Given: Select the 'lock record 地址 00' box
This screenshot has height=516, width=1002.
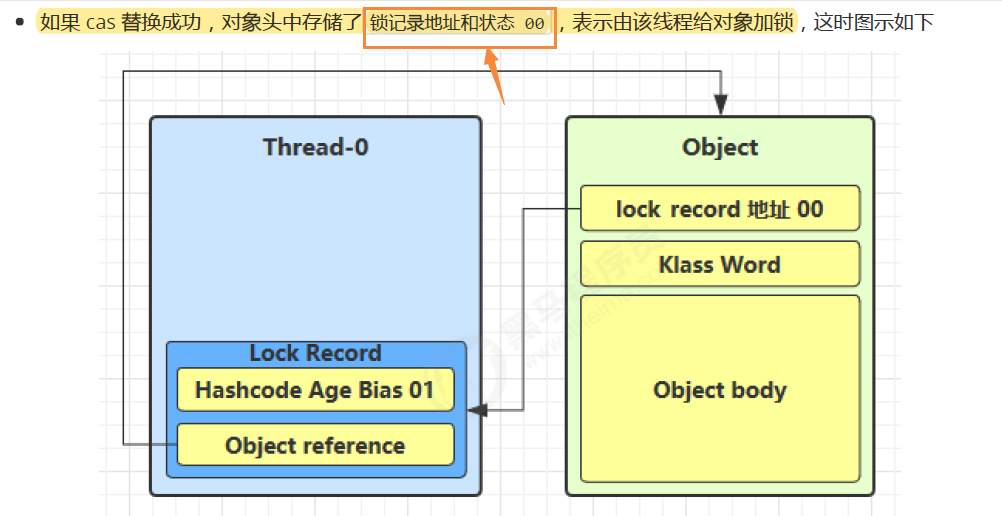Looking at the screenshot, I should (720, 208).
